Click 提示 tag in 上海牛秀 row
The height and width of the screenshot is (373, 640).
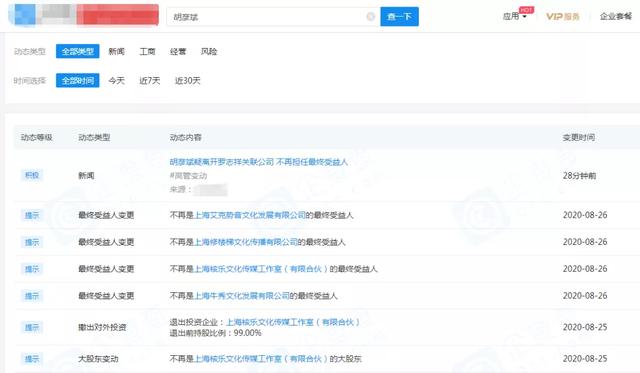pos(32,296)
